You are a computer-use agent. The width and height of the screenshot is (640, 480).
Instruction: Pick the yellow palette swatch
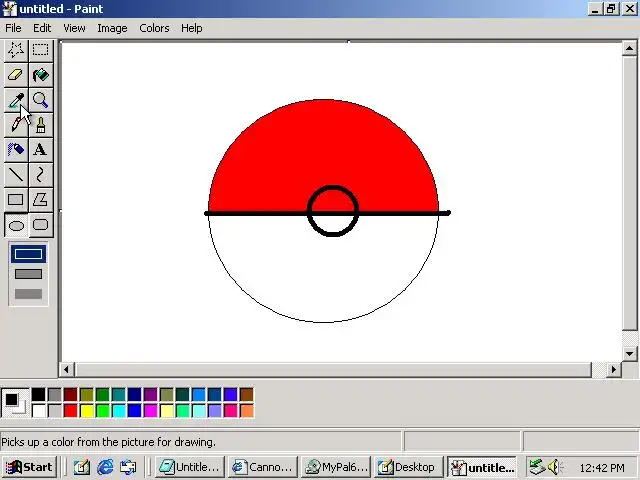pyautogui.click(x=87, y=411)
